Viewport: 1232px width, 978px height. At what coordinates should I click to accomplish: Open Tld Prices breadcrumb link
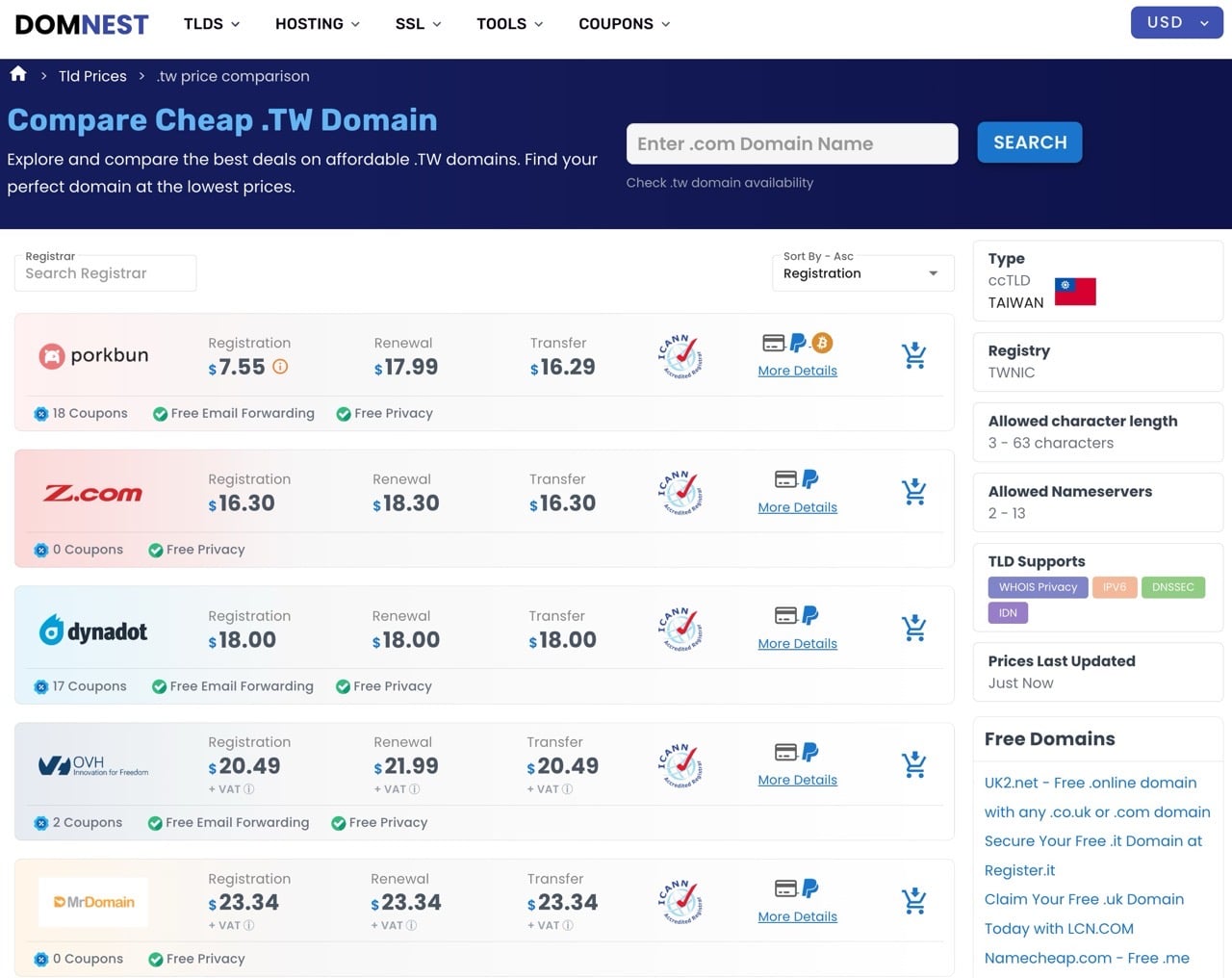point(92,76)
